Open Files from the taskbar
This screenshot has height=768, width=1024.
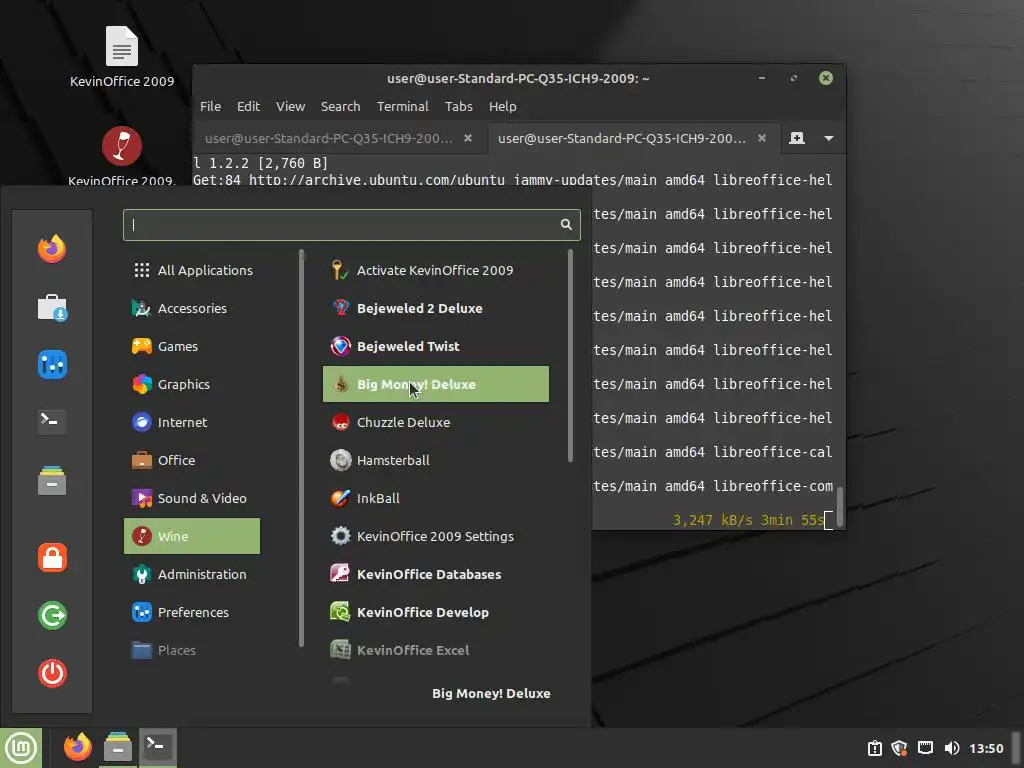[x=118, y=747]
